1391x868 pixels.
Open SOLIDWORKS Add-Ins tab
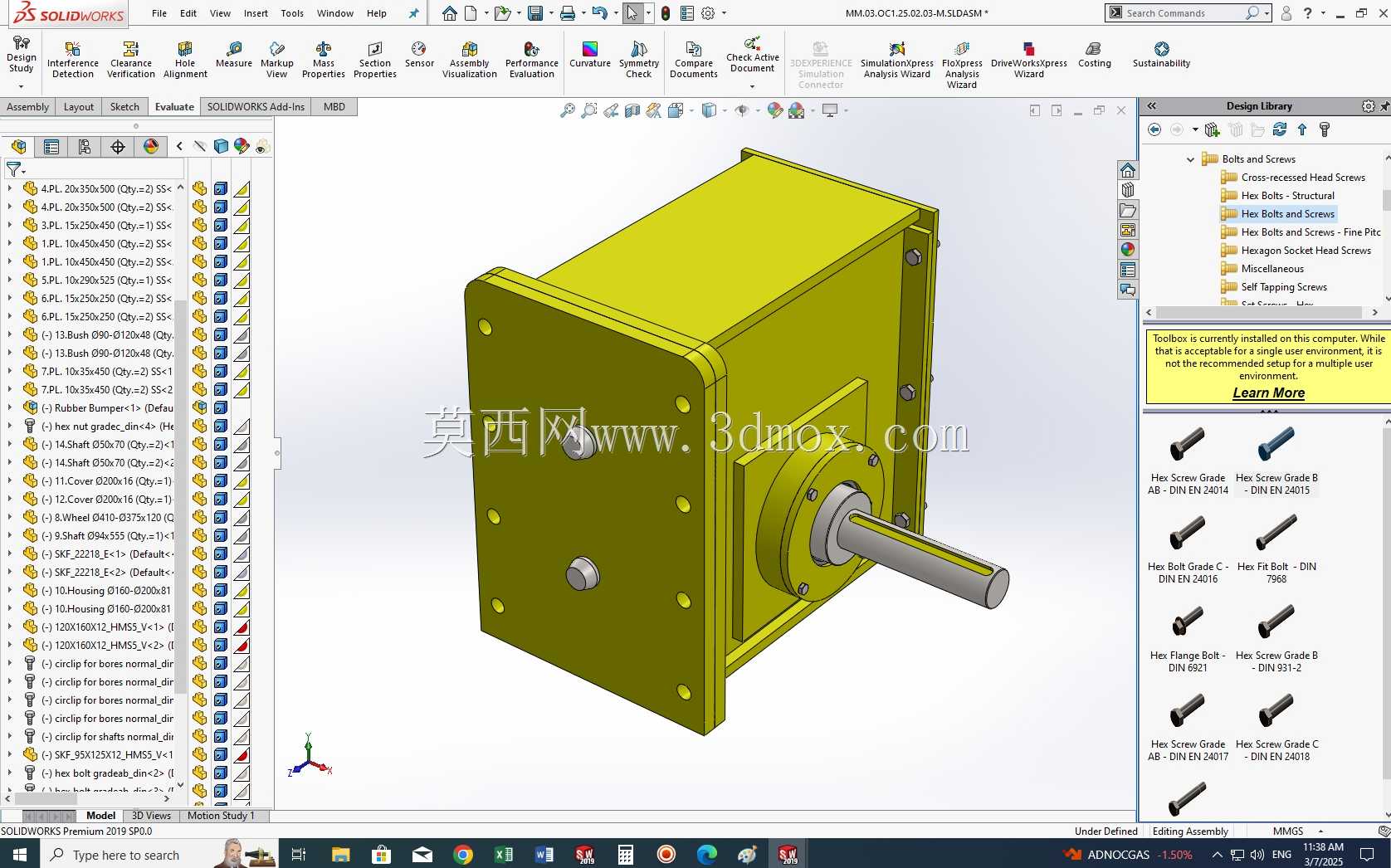click(x=256, y=106)
